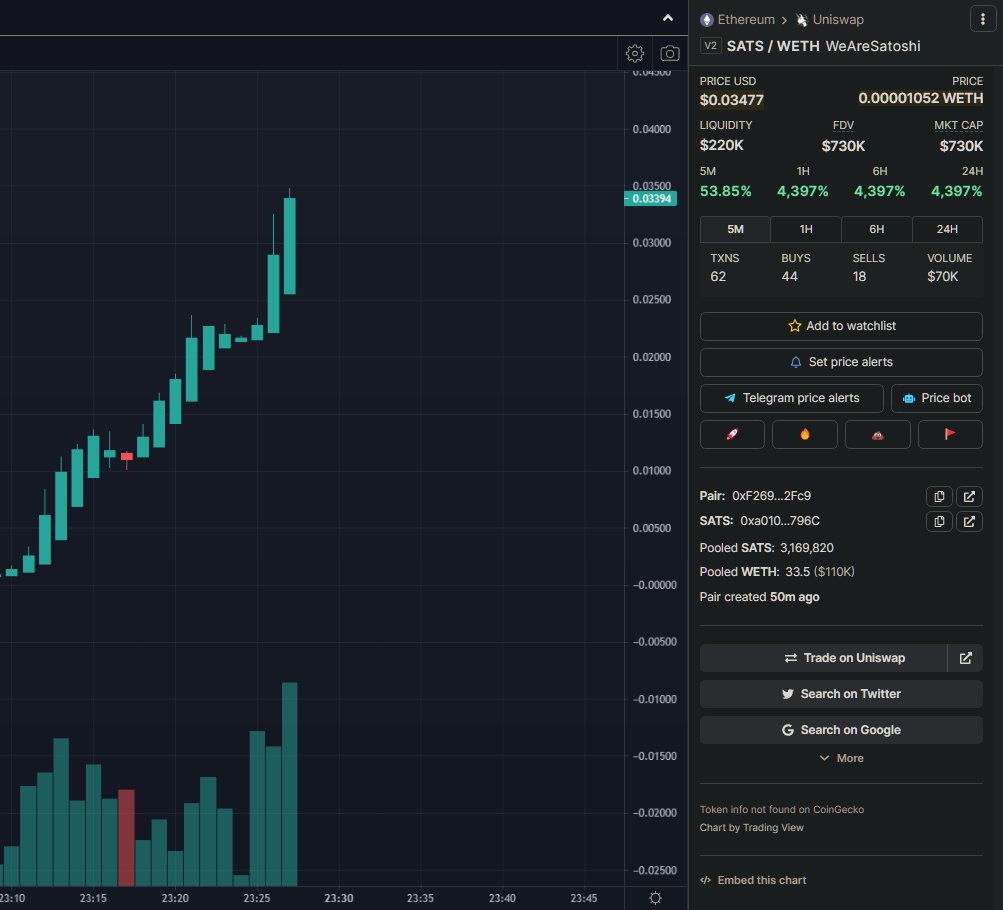Trade on Uniswap
Viewport: 1003px width, 910px height.
(823, 658)
